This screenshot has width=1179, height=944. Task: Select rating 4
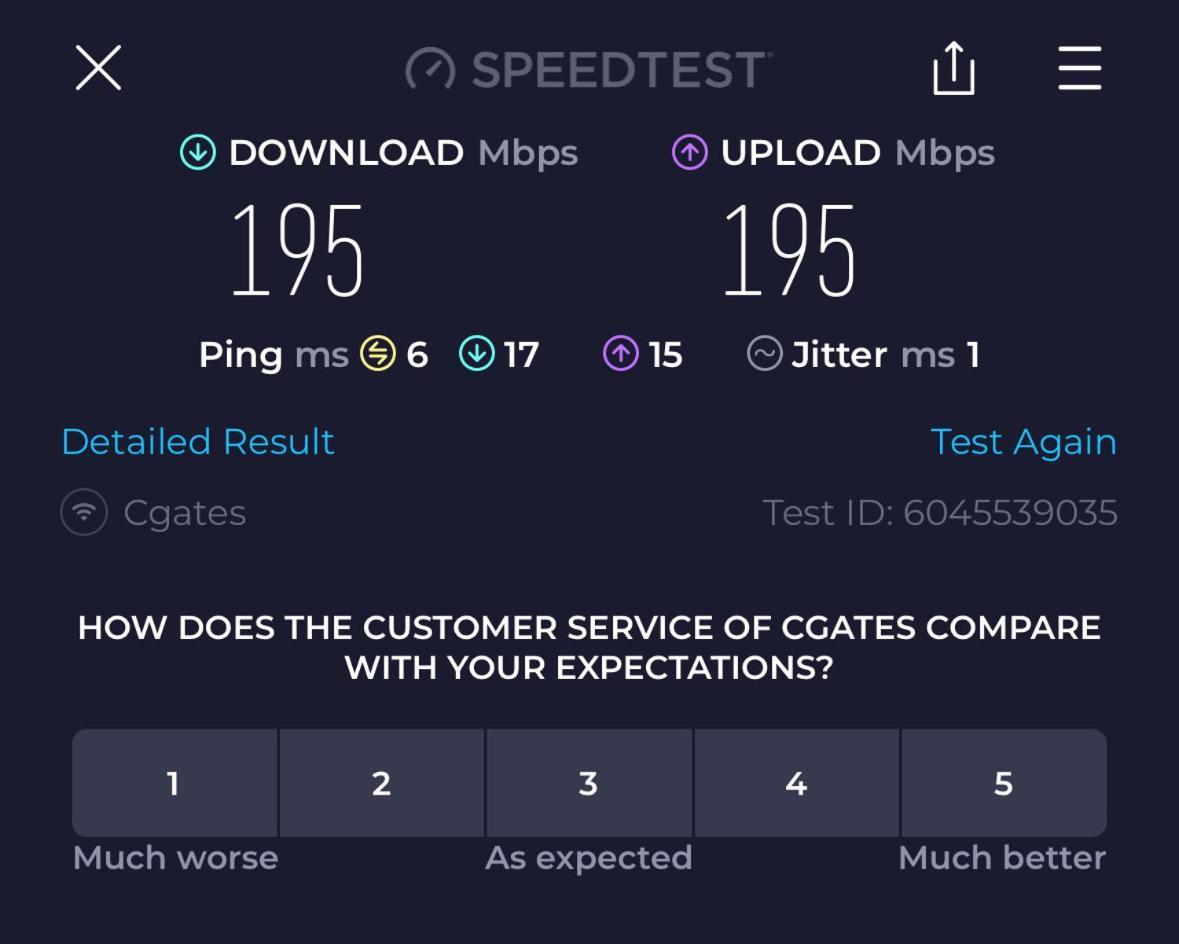click(796, 782)
